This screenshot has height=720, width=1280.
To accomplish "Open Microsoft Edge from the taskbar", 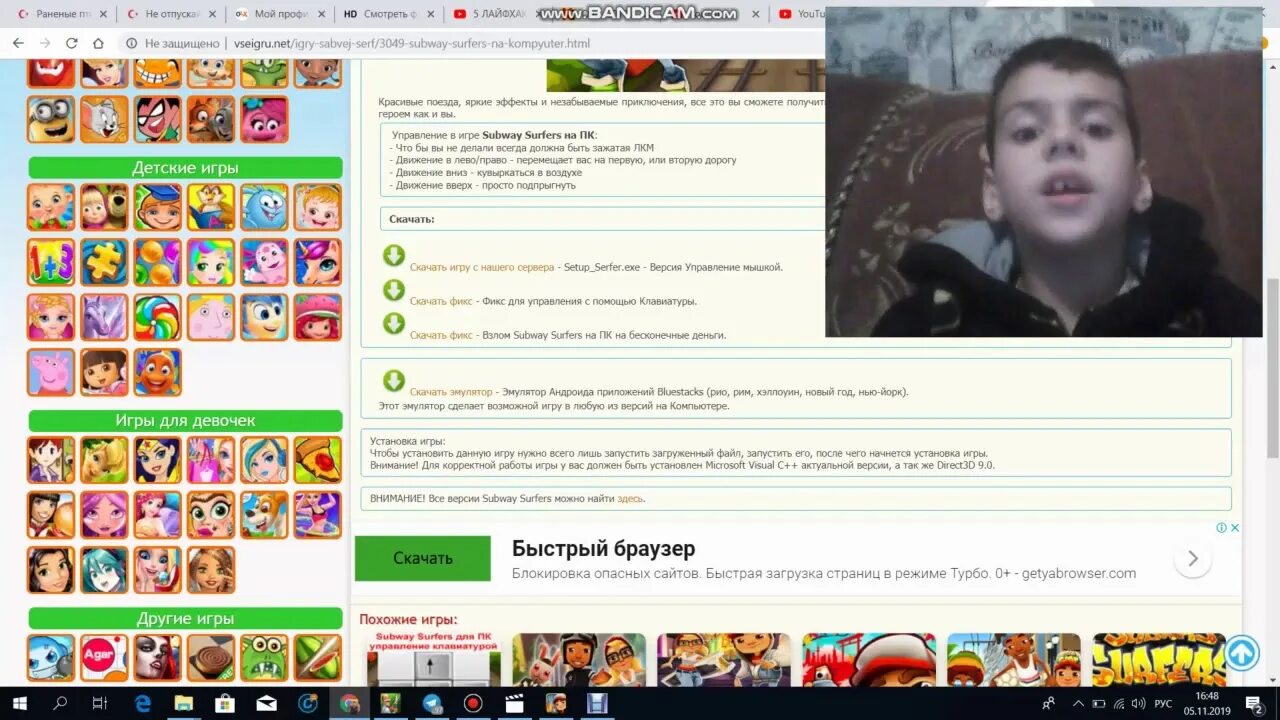I will 141,703.
